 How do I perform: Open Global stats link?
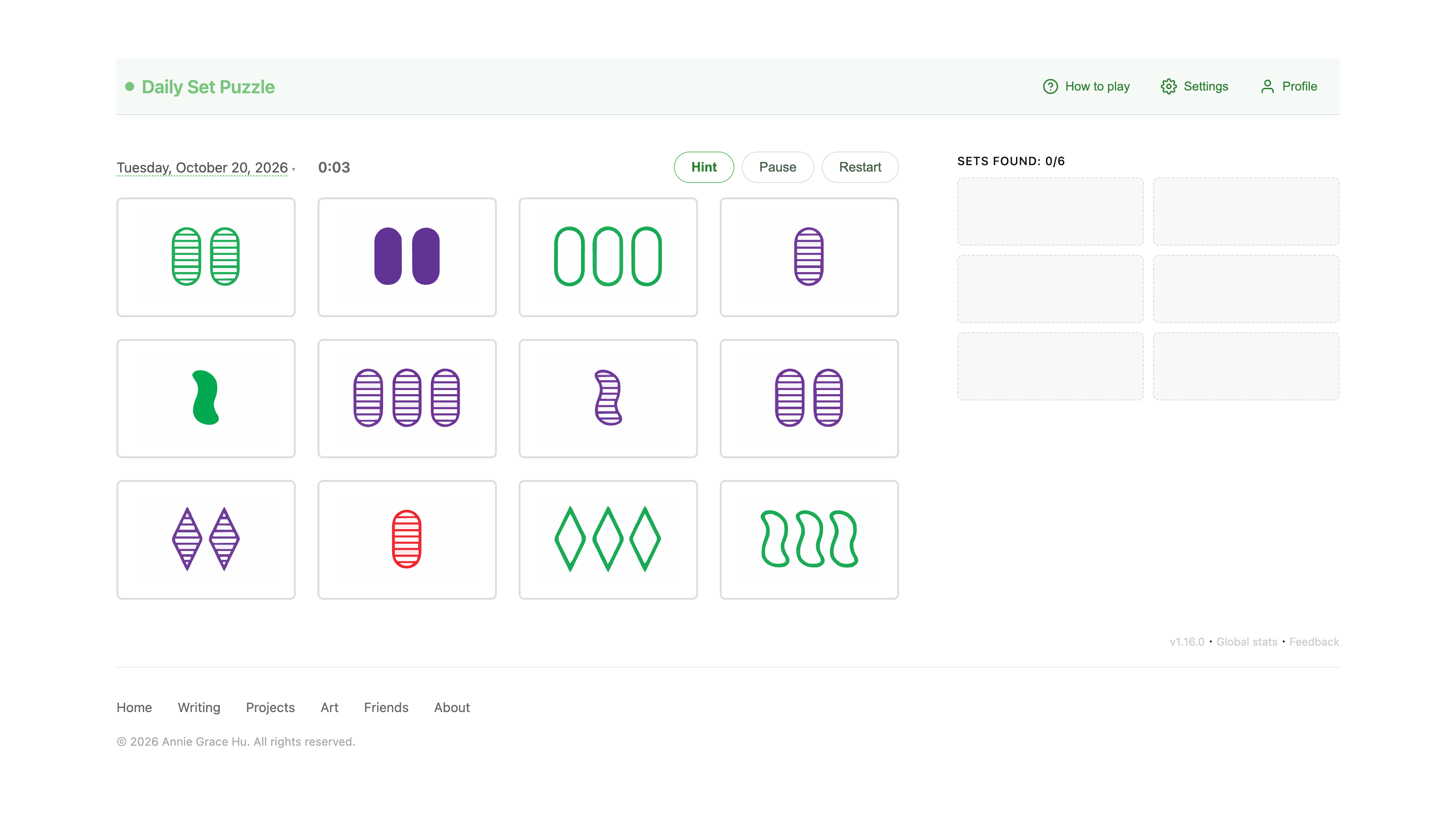[x=1246, y=642]
